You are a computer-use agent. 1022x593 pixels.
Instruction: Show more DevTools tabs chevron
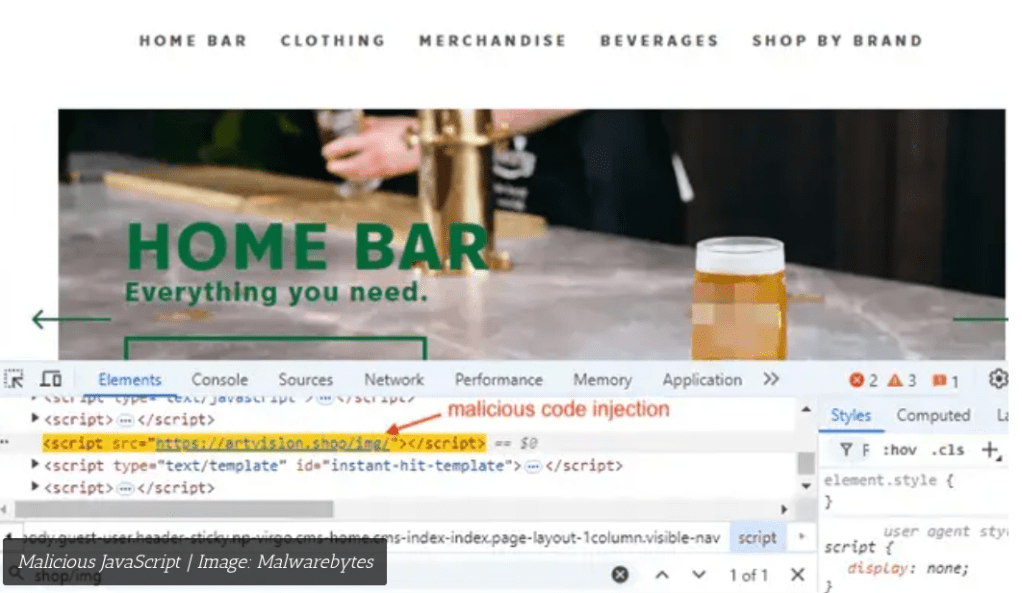(771, 379)
